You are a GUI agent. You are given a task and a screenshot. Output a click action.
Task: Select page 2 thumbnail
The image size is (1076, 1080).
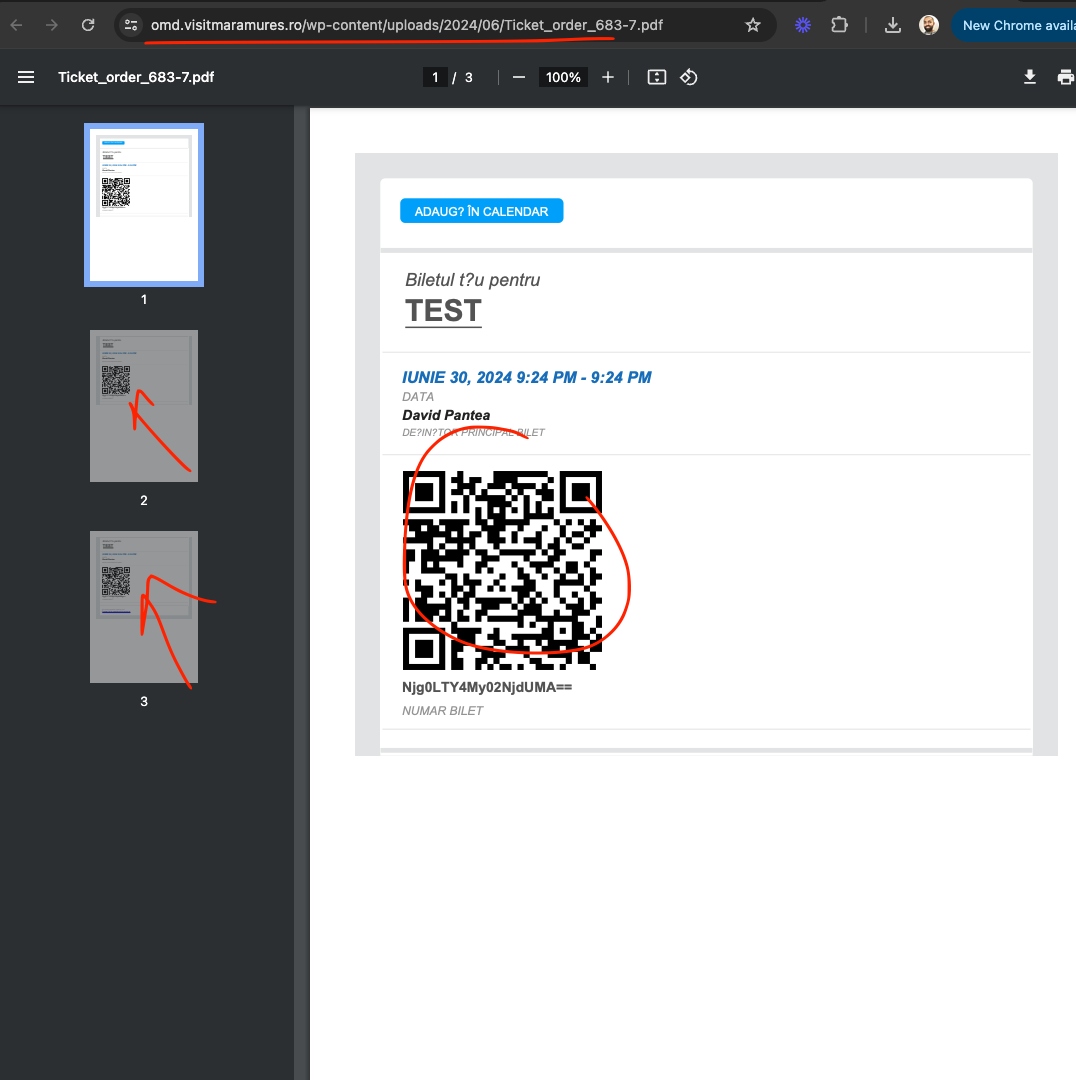pyautogui.click(x=144, y=406)
